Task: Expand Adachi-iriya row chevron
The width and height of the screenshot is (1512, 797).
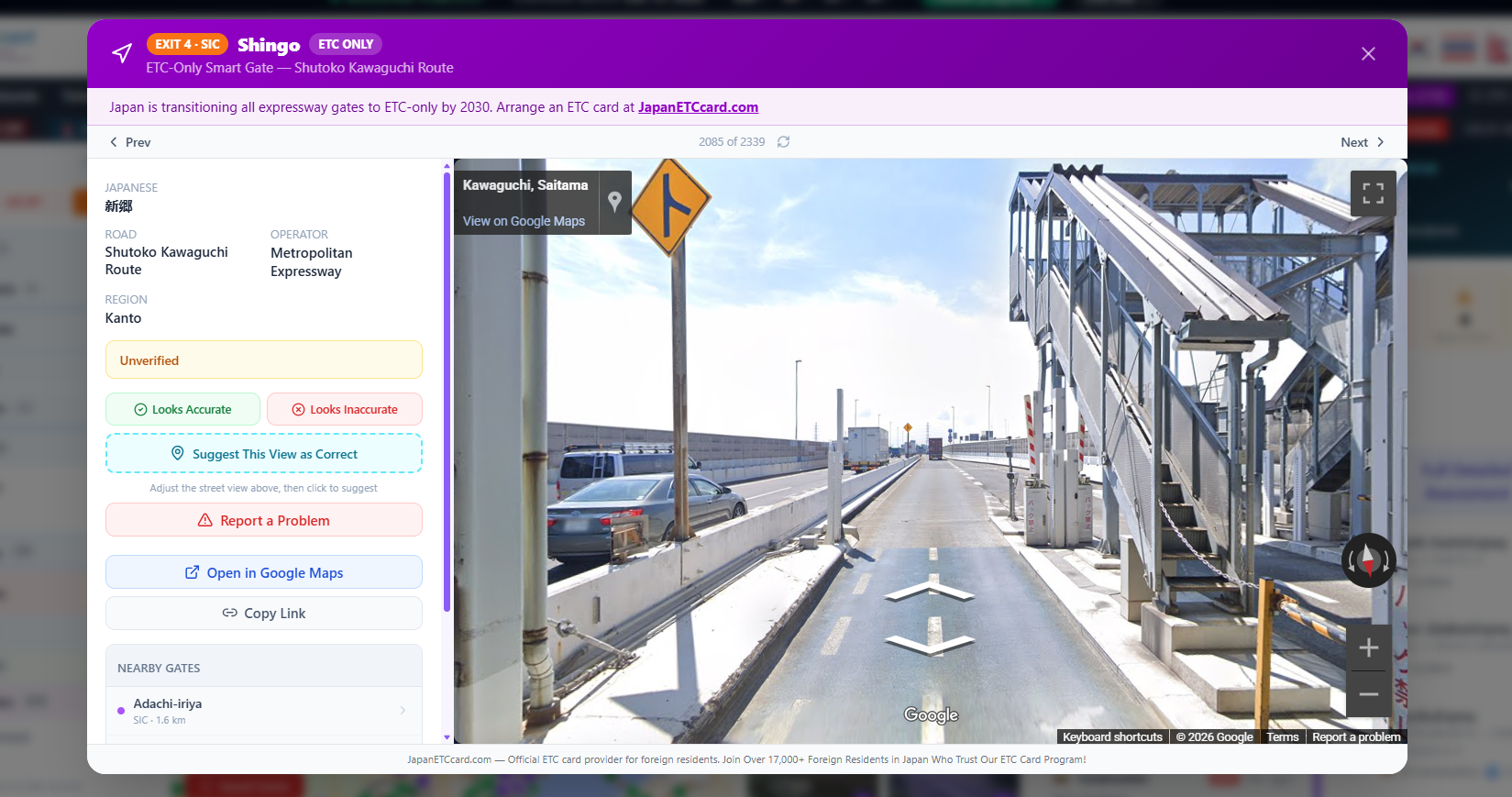Action: click(x=403, y=711)
